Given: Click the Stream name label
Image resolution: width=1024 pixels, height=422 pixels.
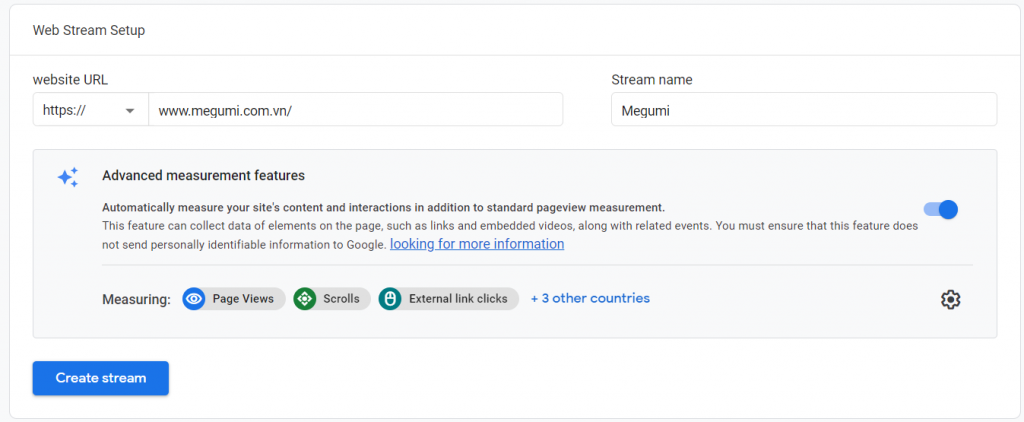Looking at the screenshot, I should tap(652, 80).
